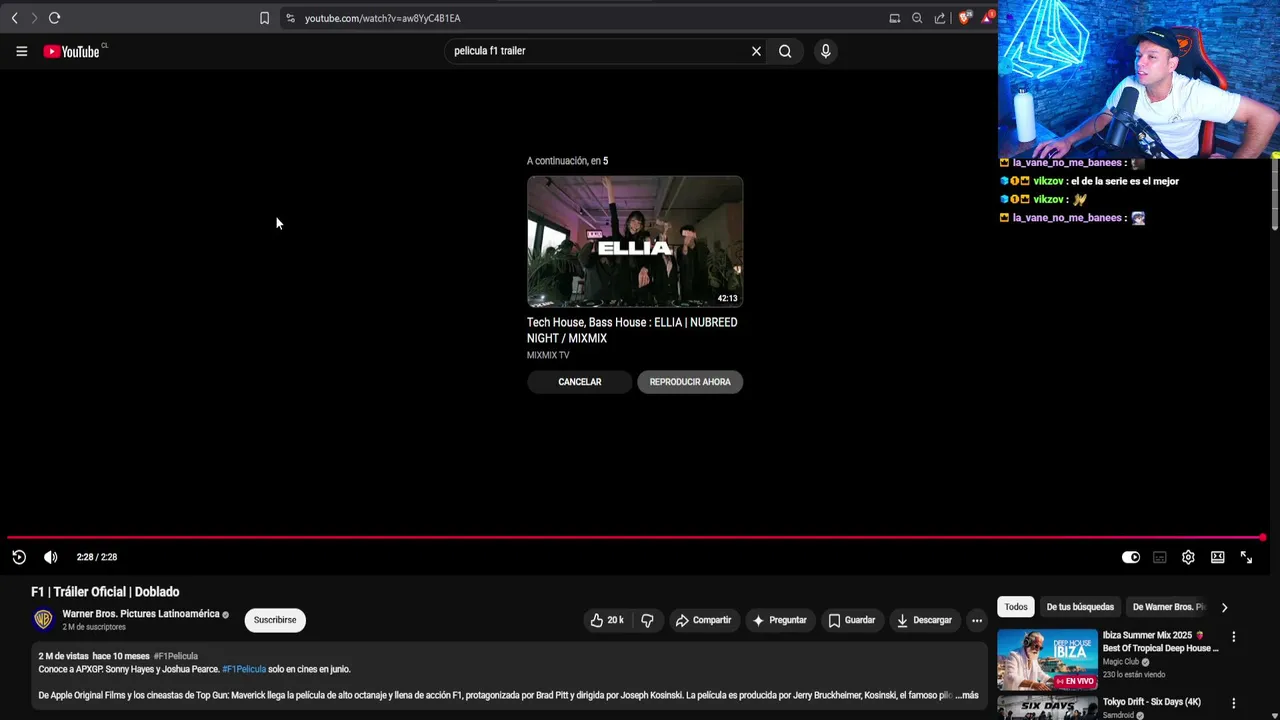Open the MIXMIX TV channel name
This screenshot has width=1280, height=720.
[548, 355]
